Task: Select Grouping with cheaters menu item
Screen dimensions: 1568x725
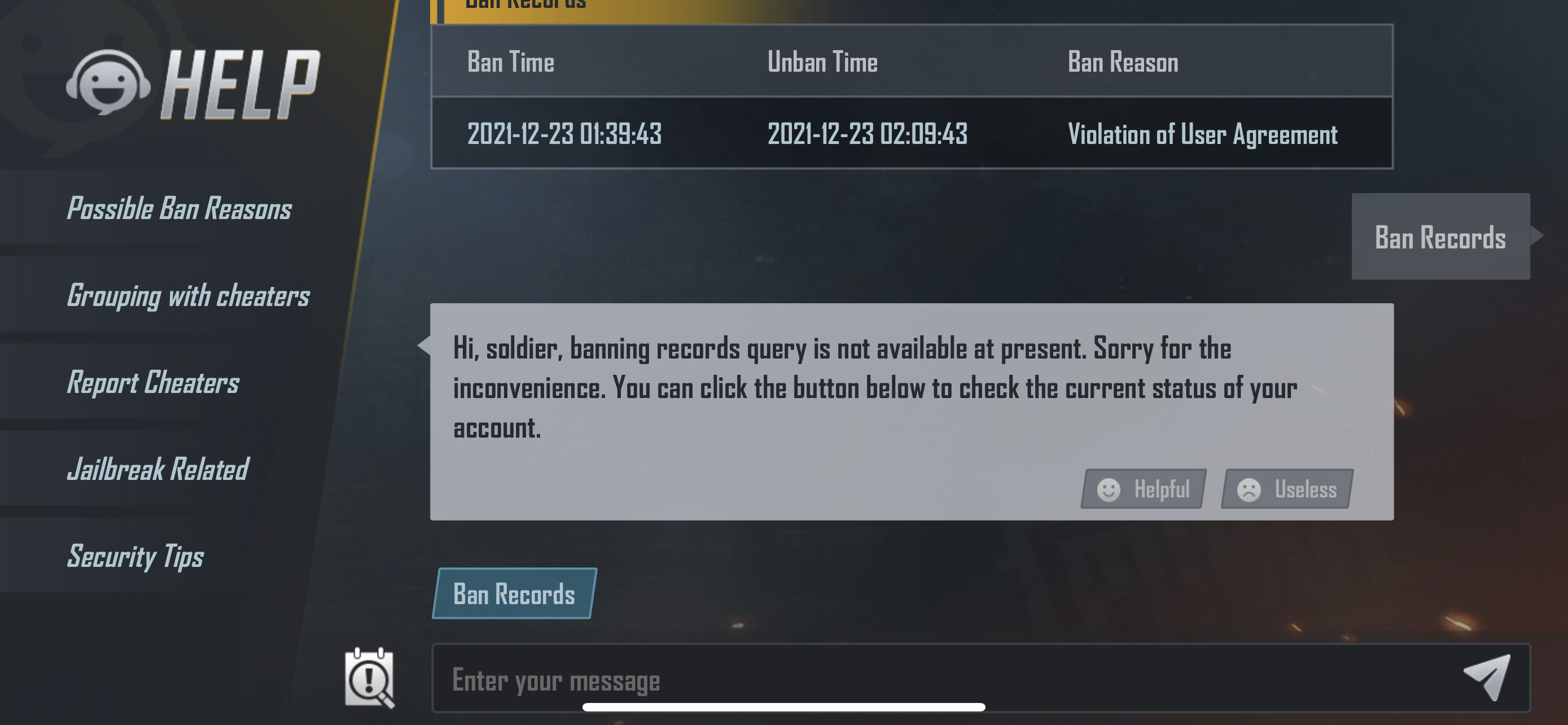Action: [x=187, y=296]
